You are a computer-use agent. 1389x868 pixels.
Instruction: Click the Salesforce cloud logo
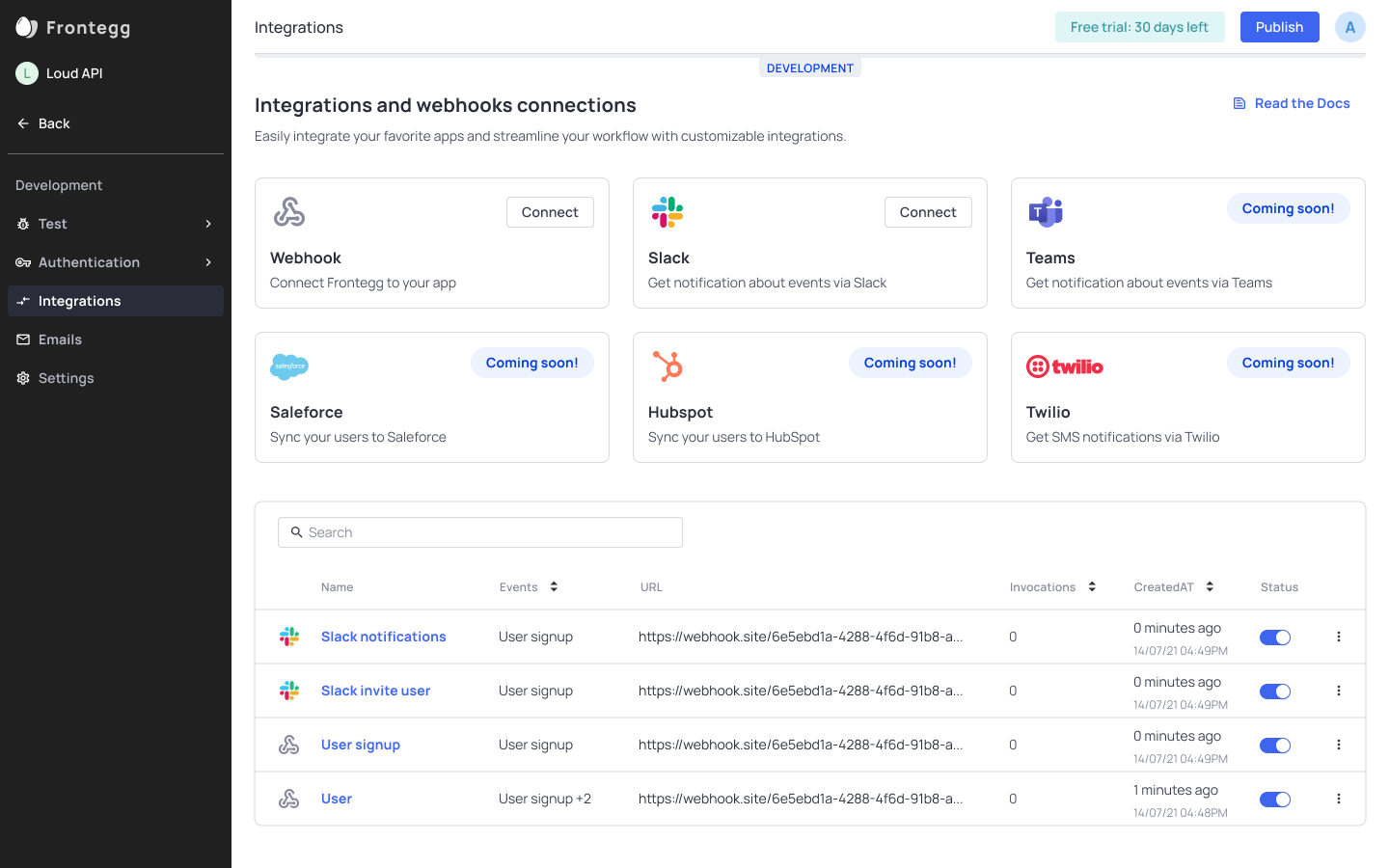click(289, 366)
